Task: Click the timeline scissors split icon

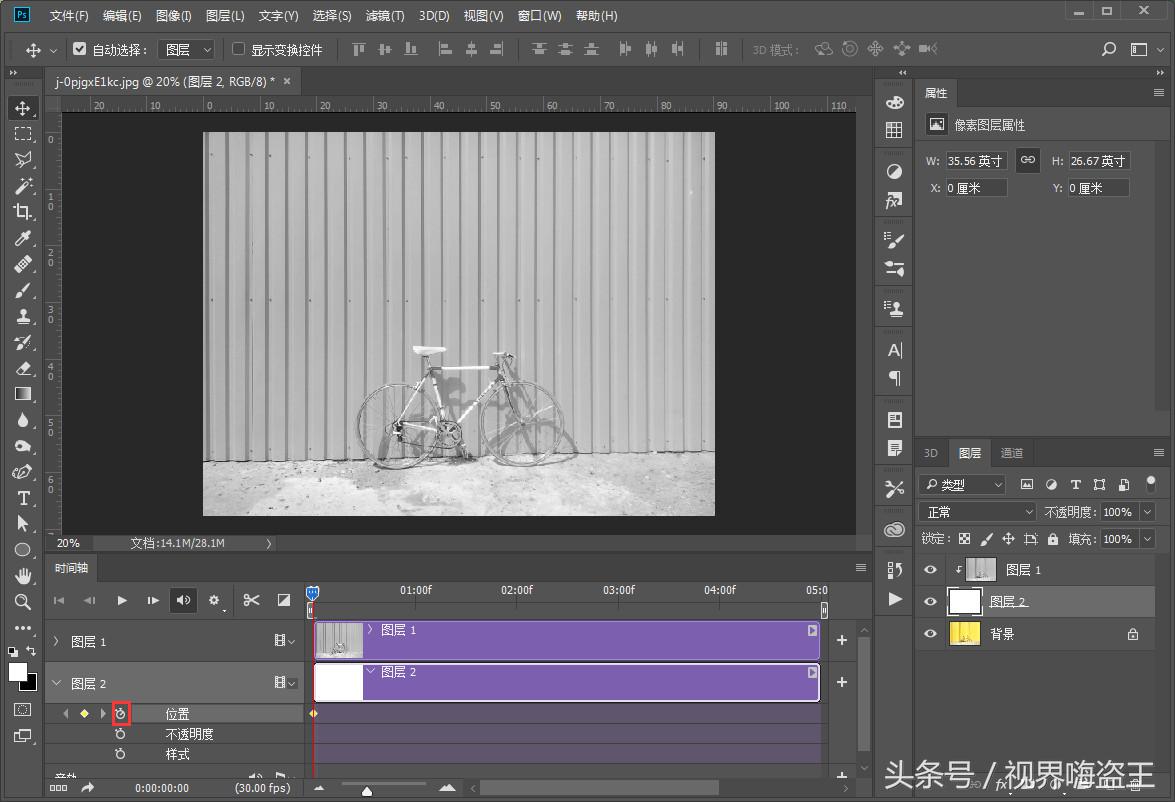Action: point(251,600)
